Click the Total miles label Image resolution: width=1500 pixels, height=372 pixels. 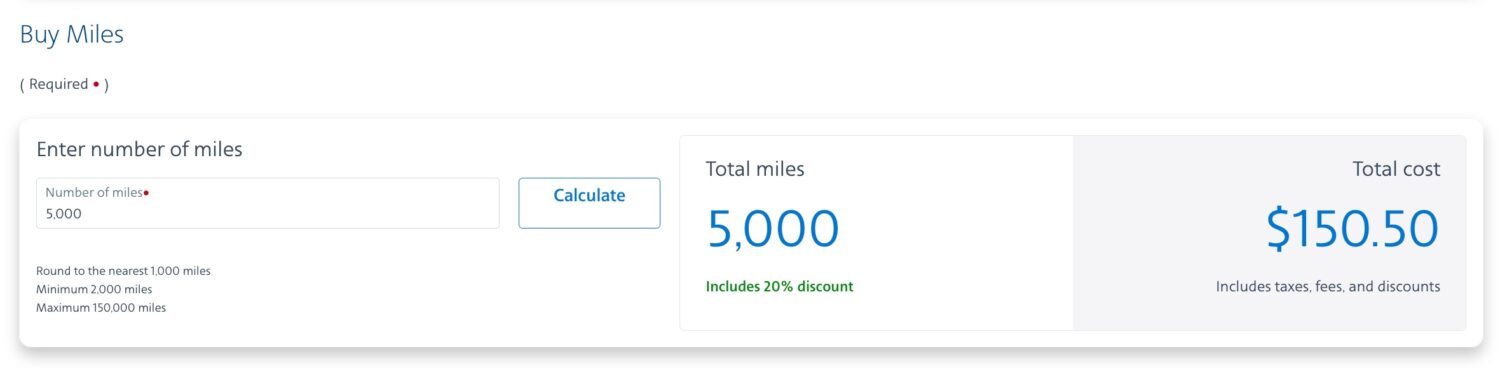(755, 170)
